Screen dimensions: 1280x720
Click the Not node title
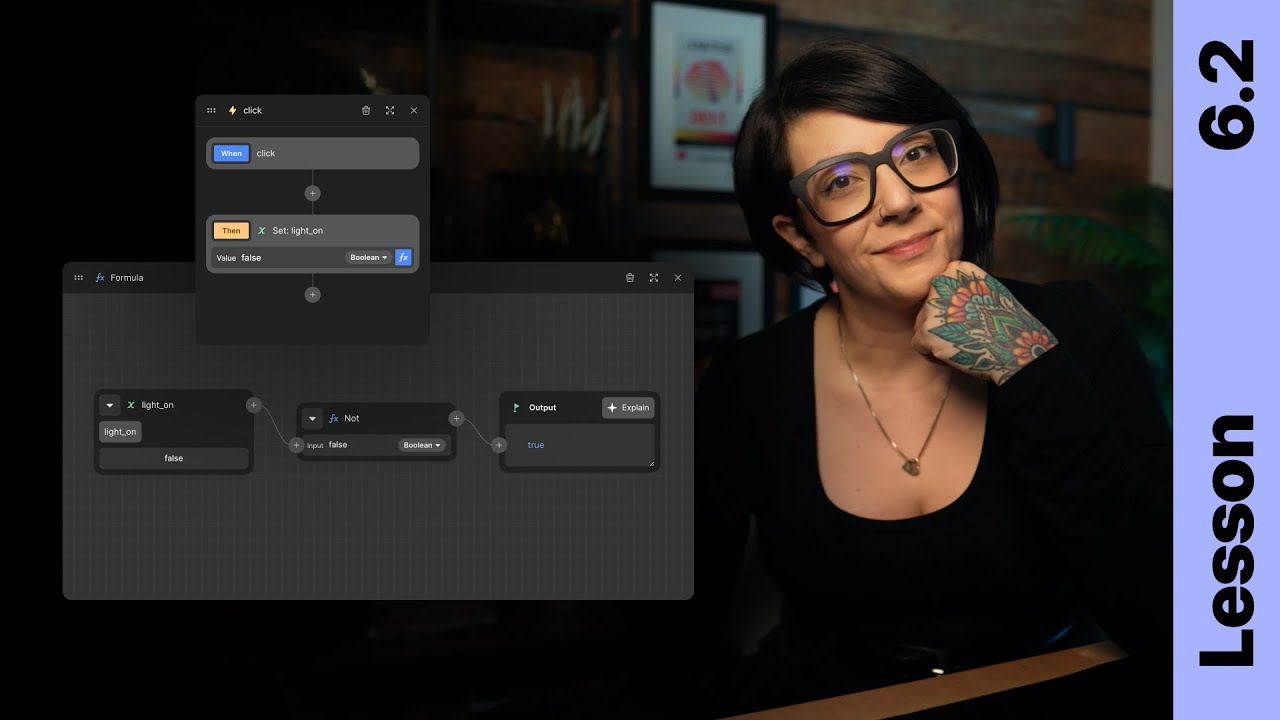point(352,419)
